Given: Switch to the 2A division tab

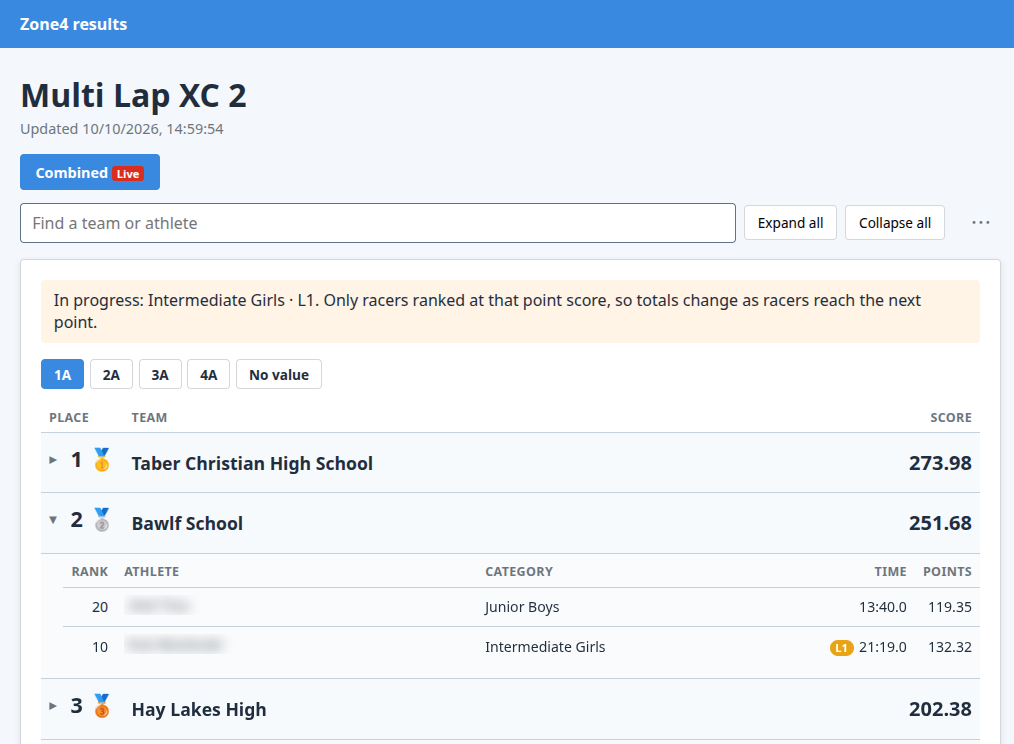Looking at the screenshot, I should 111,375.
